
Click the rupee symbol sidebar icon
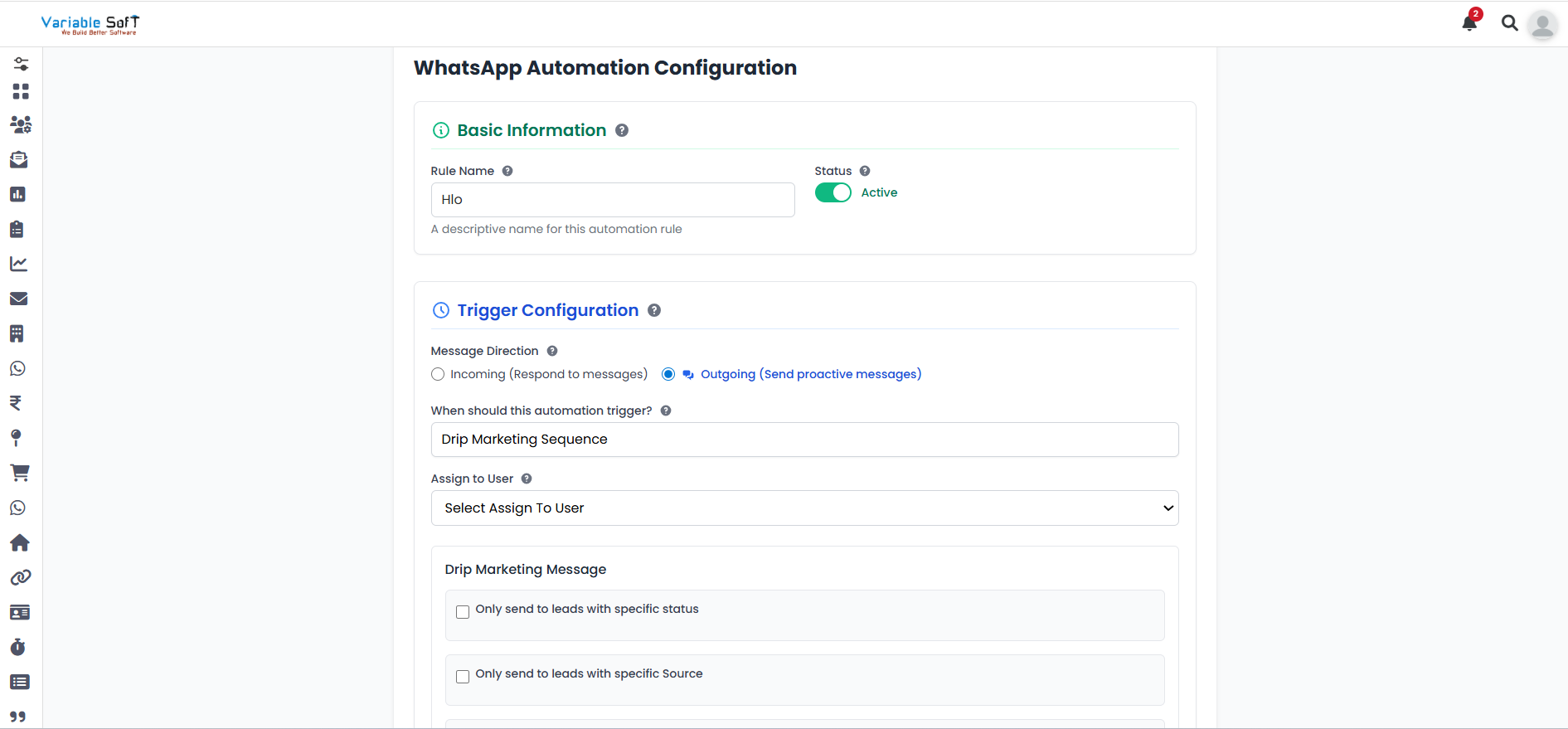(x=16, y=403)
